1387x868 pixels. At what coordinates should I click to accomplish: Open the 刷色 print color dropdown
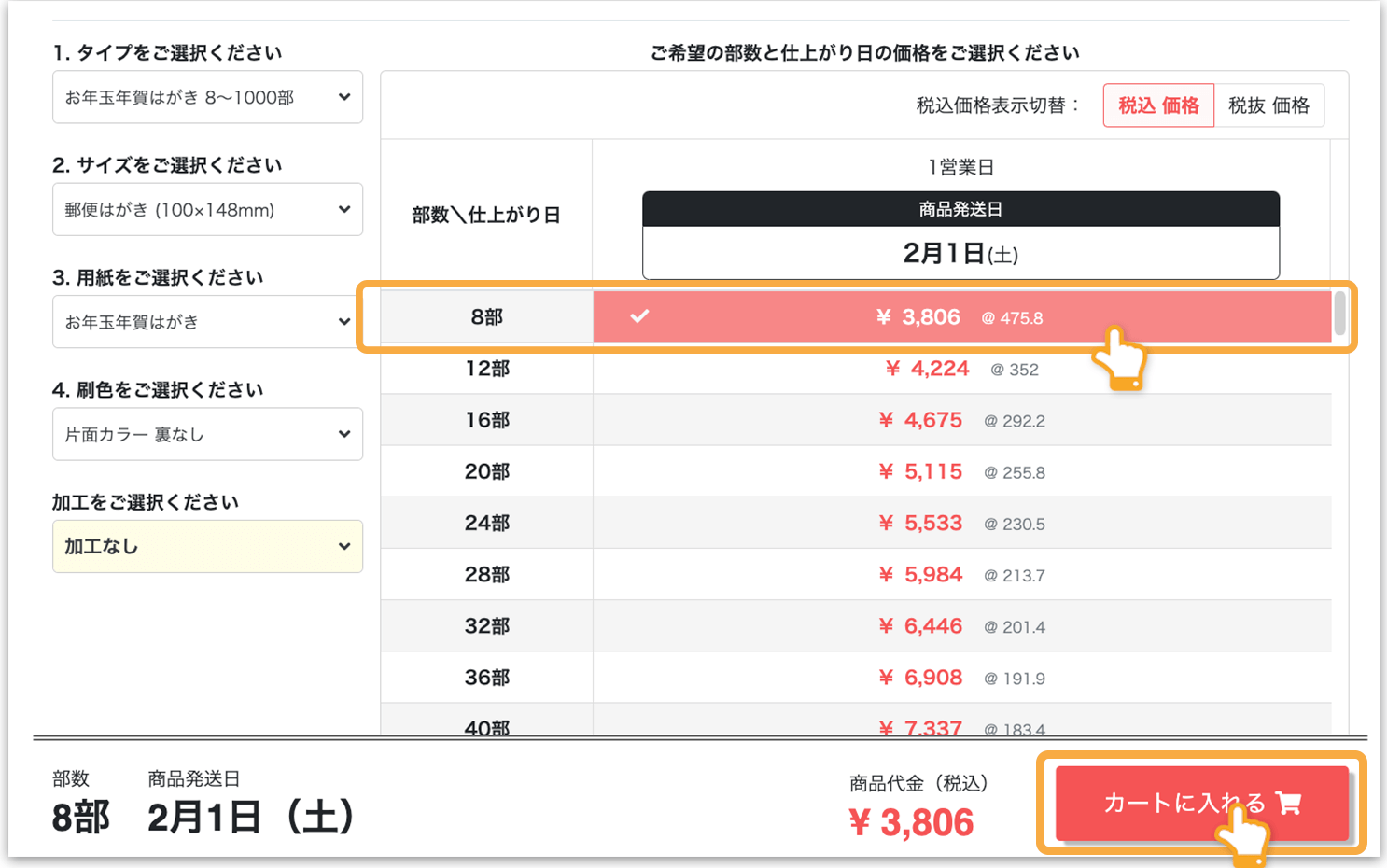207,434
